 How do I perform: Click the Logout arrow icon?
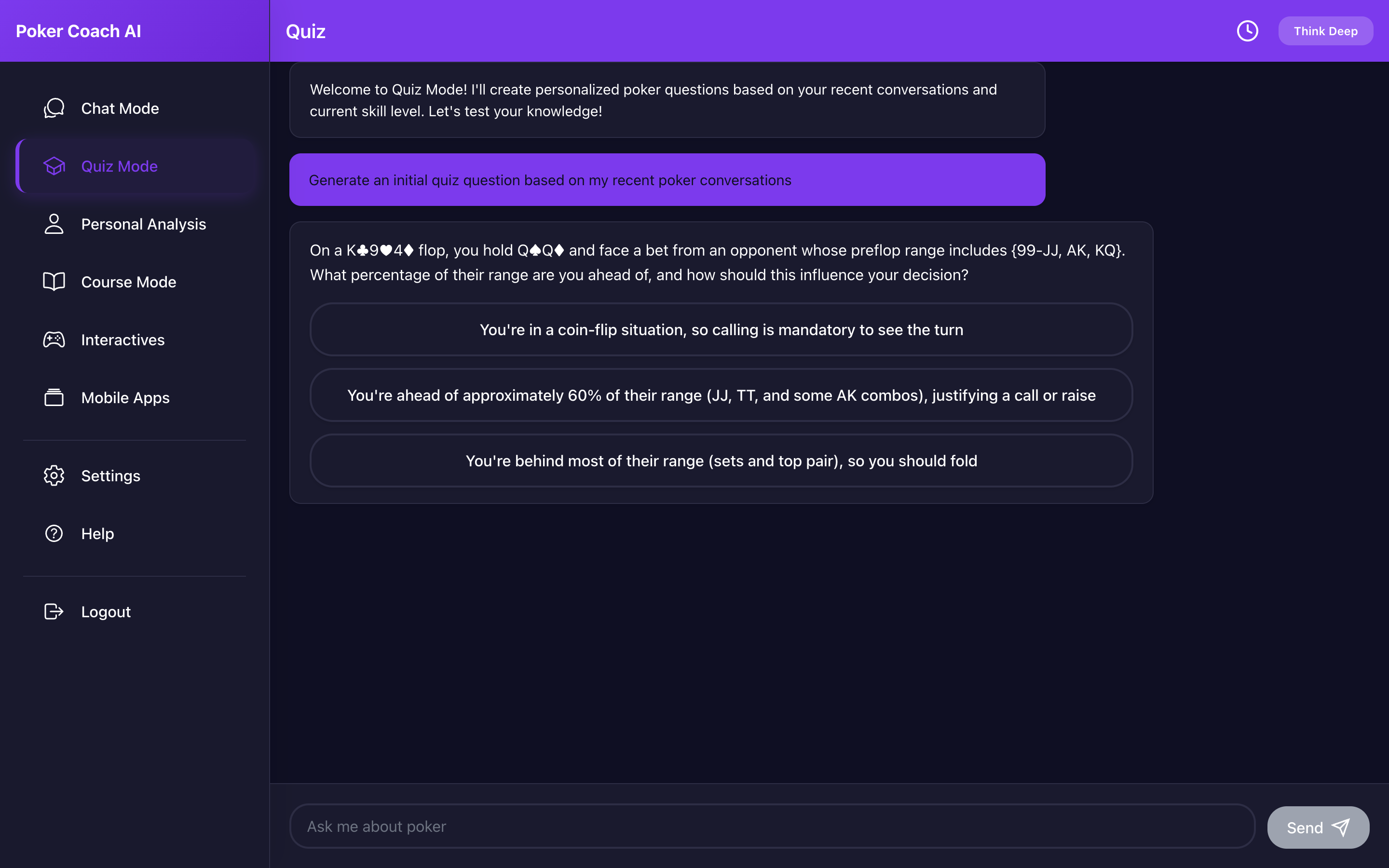click(54, 611)
